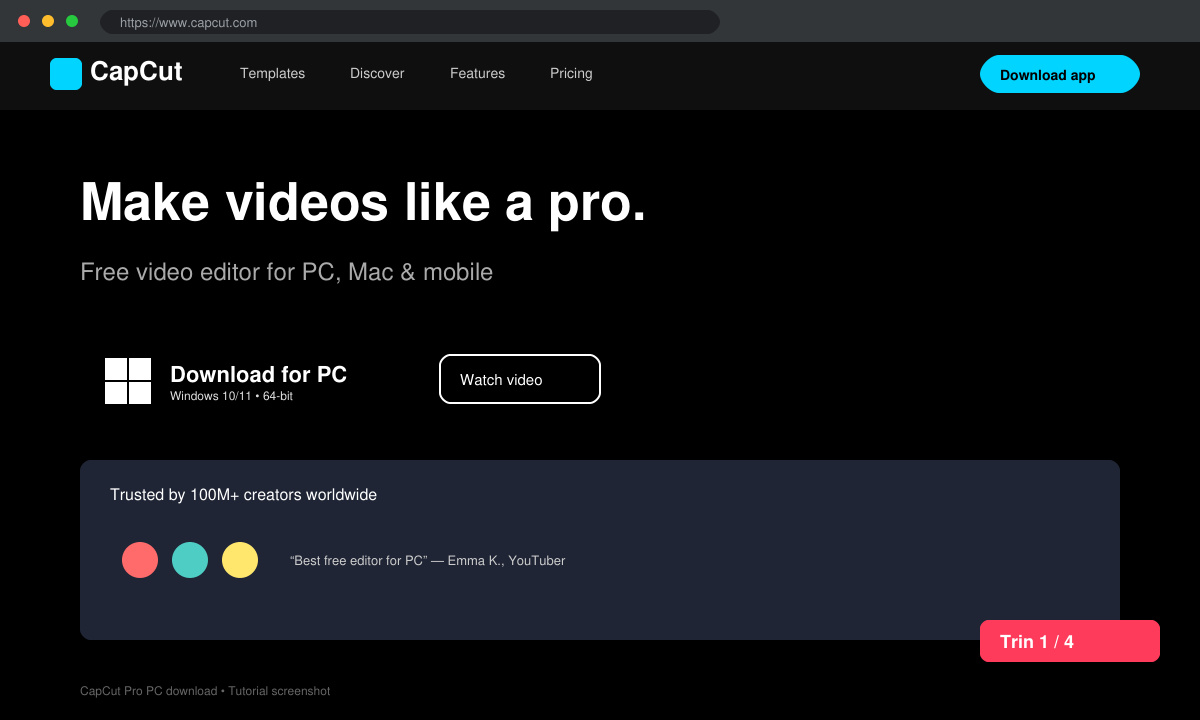
Task: Click the red close window dot
Action: tap(24, 21)
